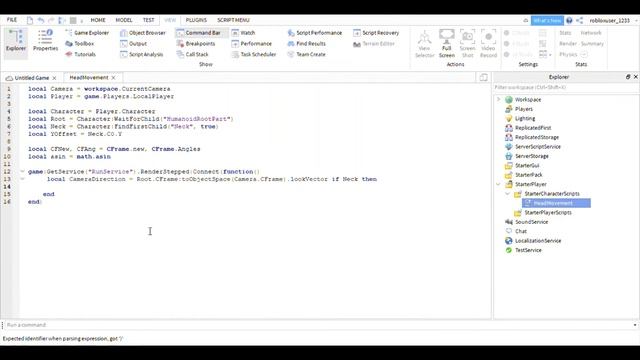Open the Breakpoints window
Viewport: 640px width, 360px height.
click(x=196, y=43)
